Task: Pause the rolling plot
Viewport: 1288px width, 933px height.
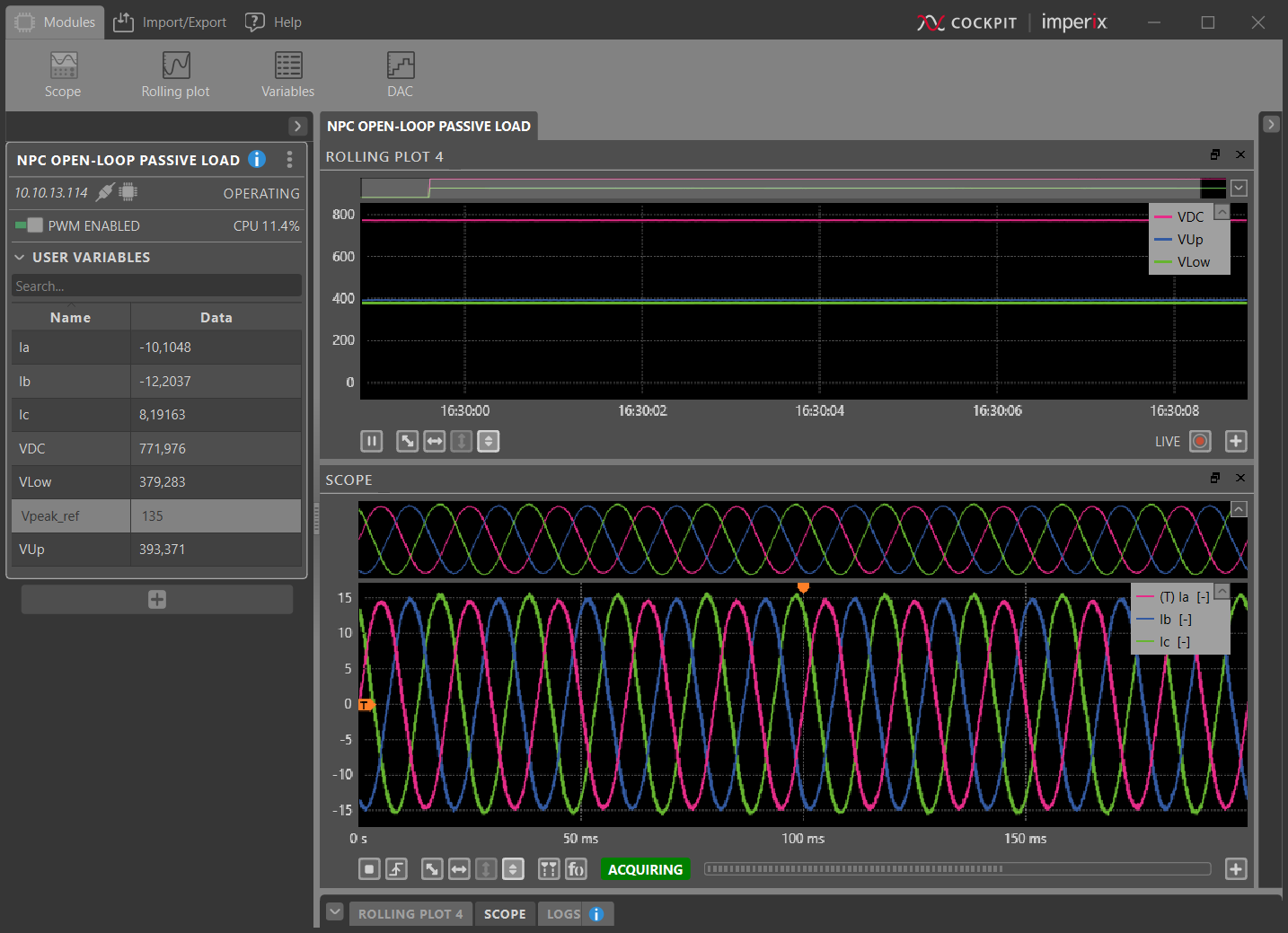Action: pyautogui.click(x=371, y=441)
